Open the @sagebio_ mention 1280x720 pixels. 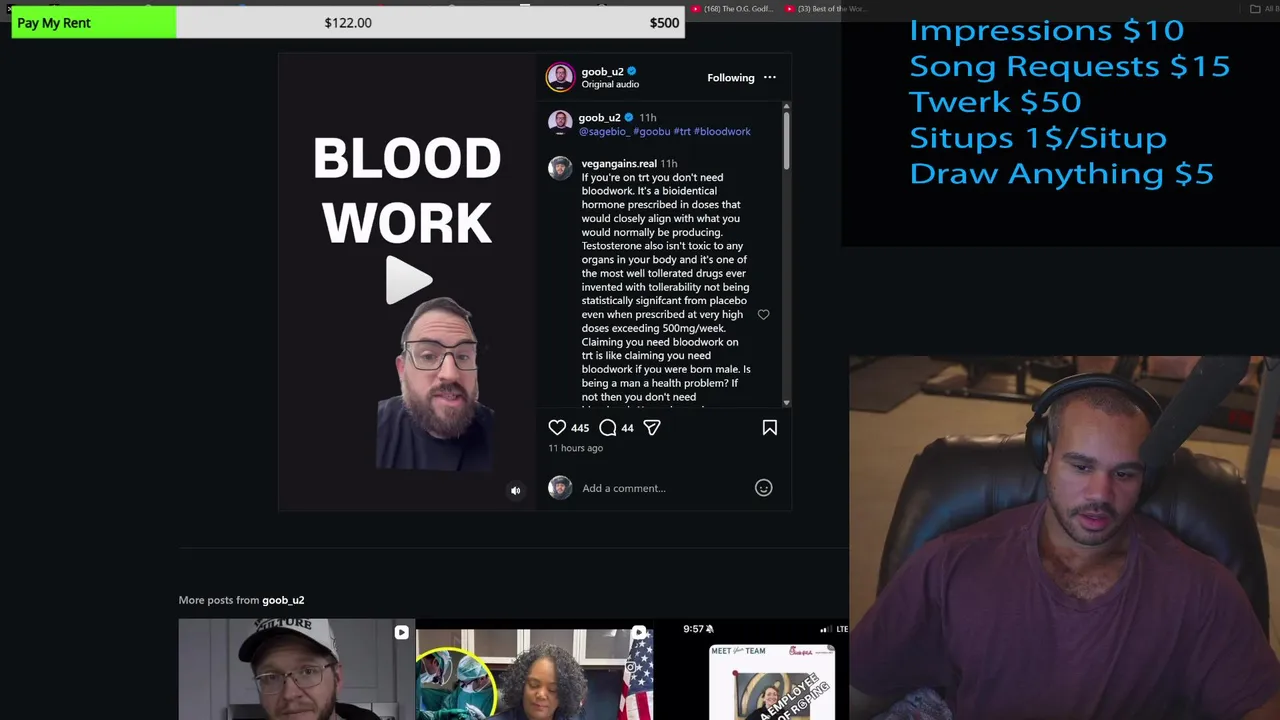604,131
